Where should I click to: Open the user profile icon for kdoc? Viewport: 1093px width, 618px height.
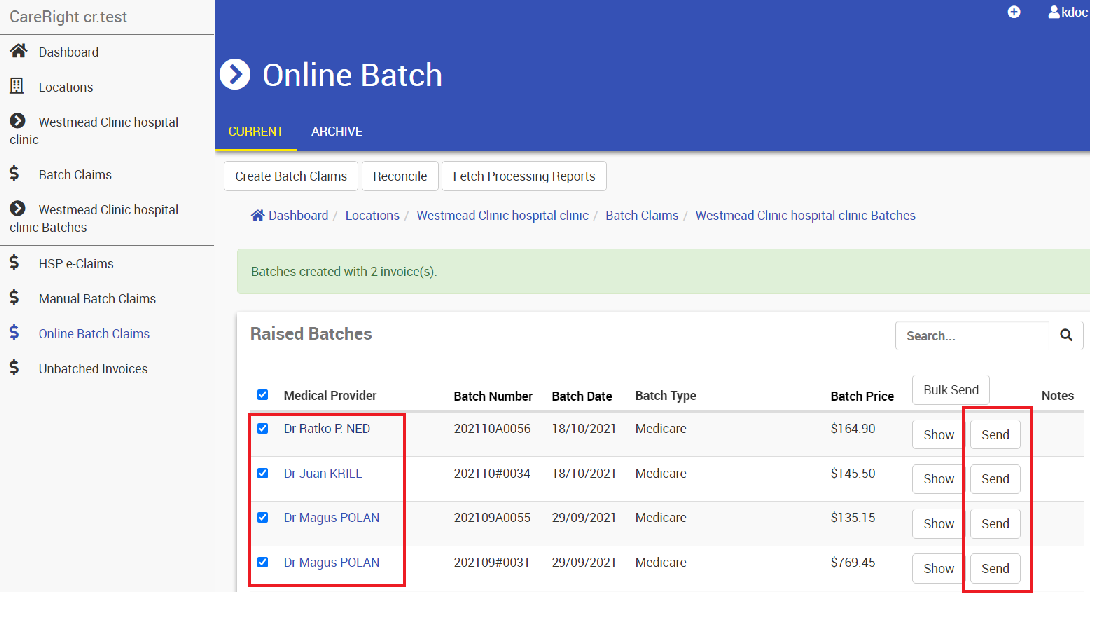click(1054, 12)
